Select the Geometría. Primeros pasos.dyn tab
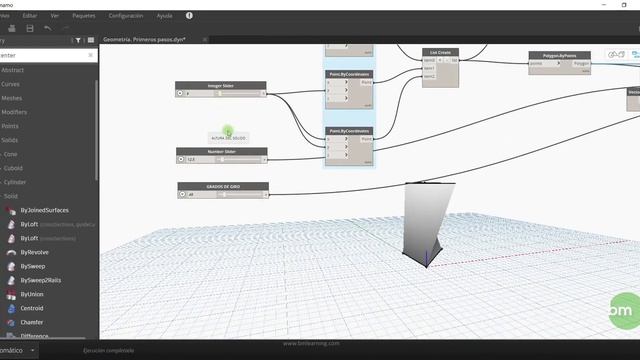This screenshot has height=360, width=640. click(144, 40)
